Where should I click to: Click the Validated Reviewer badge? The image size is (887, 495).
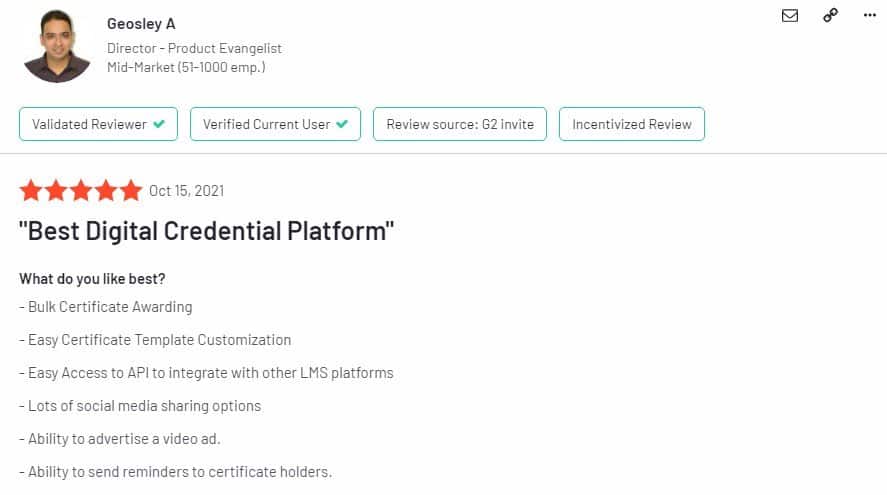pyautogui.click(x=98, y=125)
